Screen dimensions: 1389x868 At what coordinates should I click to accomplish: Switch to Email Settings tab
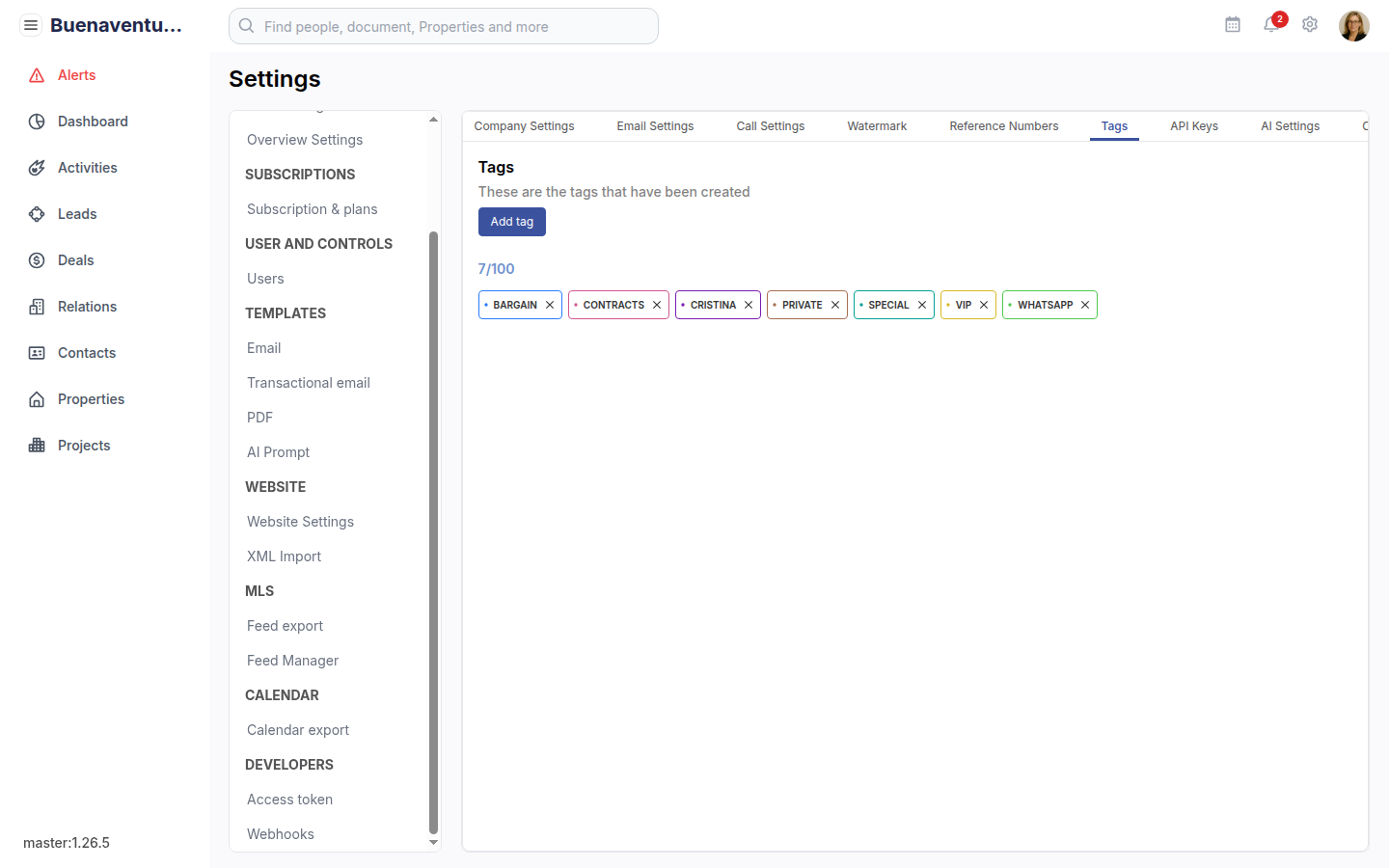655,126
